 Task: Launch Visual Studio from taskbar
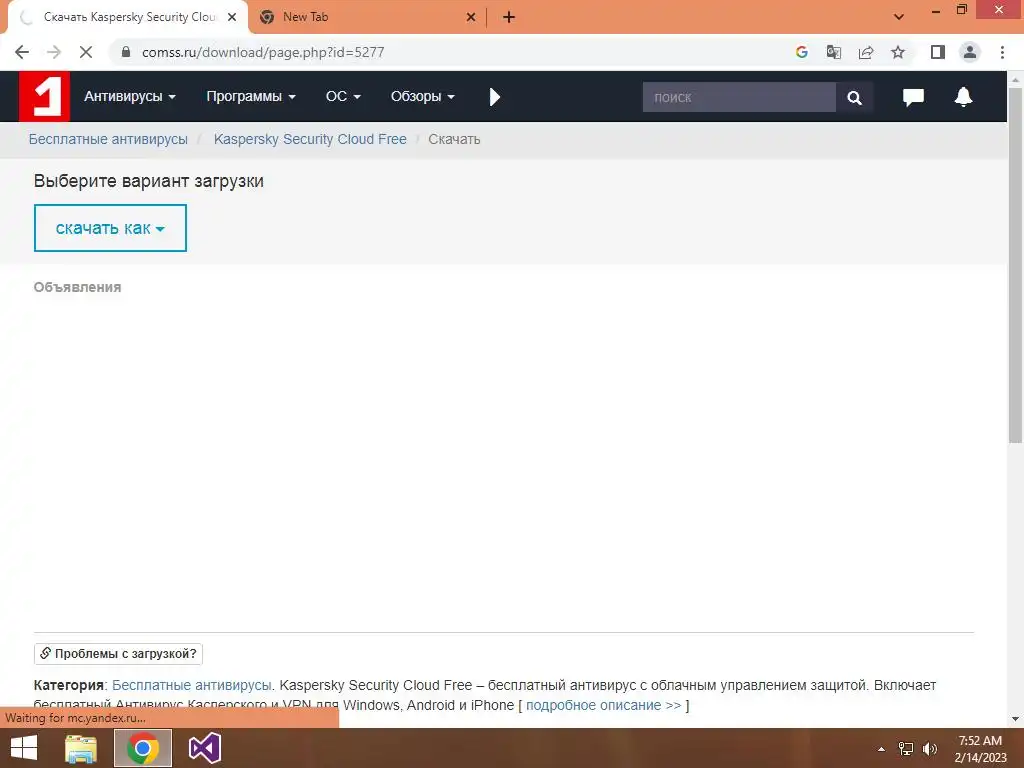[204, 748]
